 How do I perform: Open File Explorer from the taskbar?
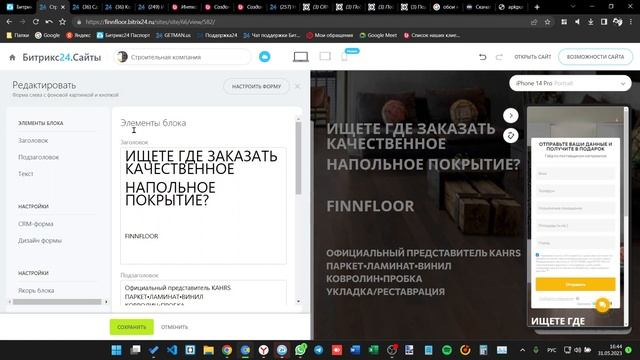click(x=209, y=350)
